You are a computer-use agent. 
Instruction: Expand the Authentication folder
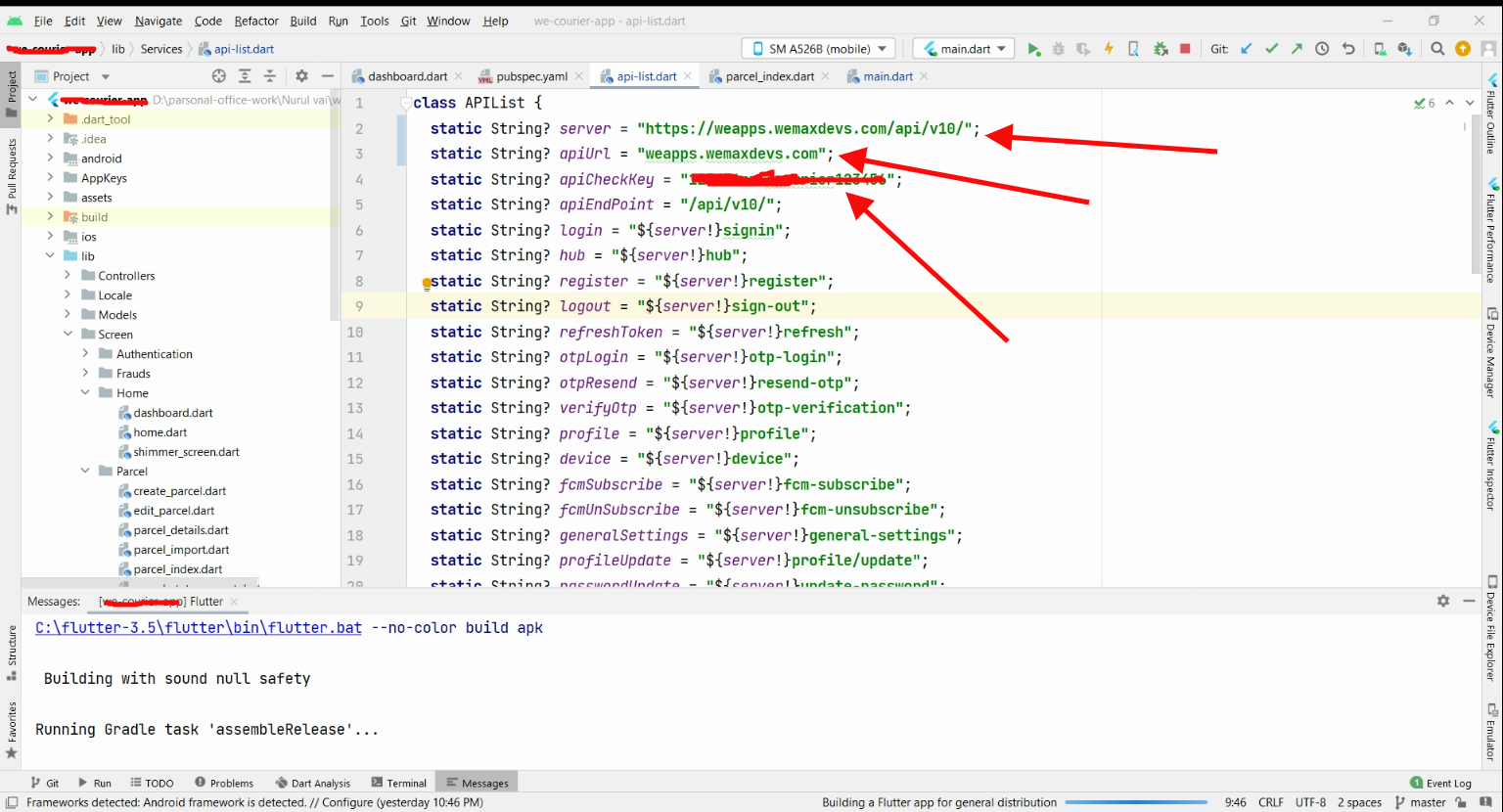(x=85, y=354)
